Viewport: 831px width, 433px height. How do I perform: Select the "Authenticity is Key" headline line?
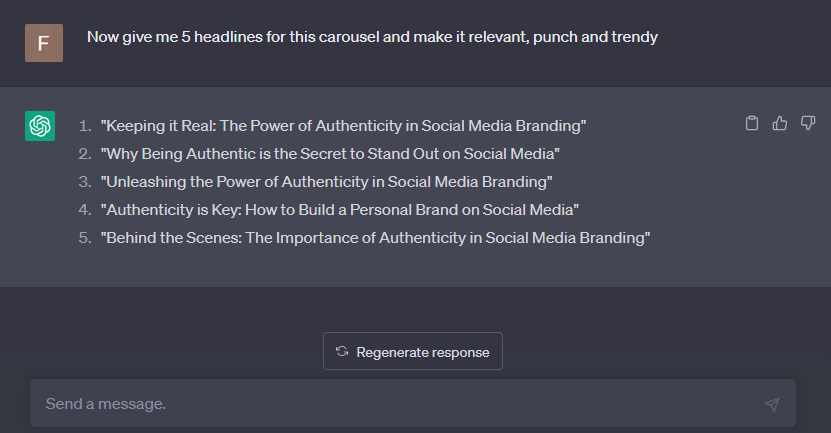[340, 210]
